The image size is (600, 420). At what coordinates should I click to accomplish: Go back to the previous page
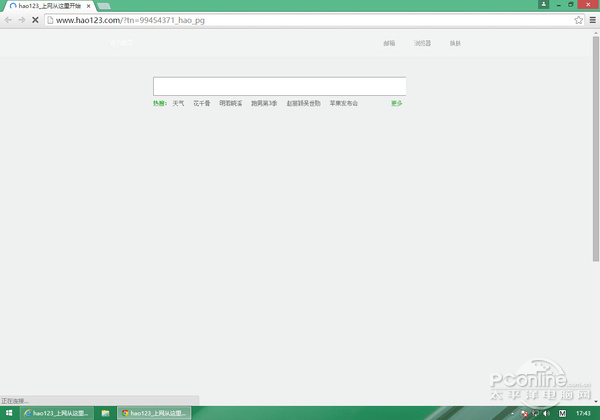click(x=8, y=20)
